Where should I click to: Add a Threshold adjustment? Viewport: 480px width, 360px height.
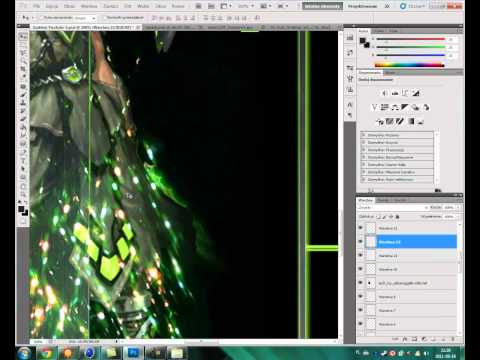pos(400,121)
